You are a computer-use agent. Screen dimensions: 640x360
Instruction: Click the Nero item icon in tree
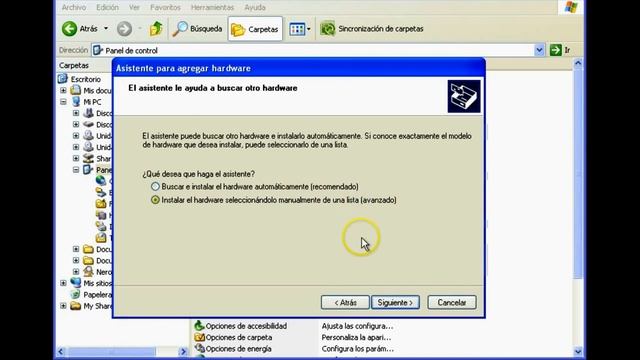[x=88, y=271]
